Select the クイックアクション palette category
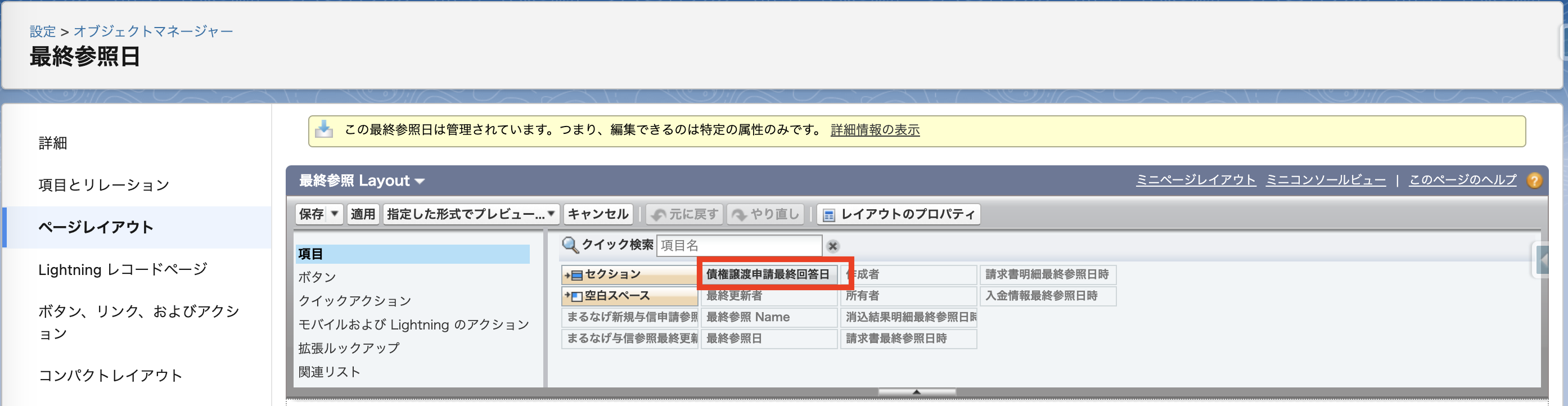Viewport: 1568px width, 406px height. tap(354, 301)
